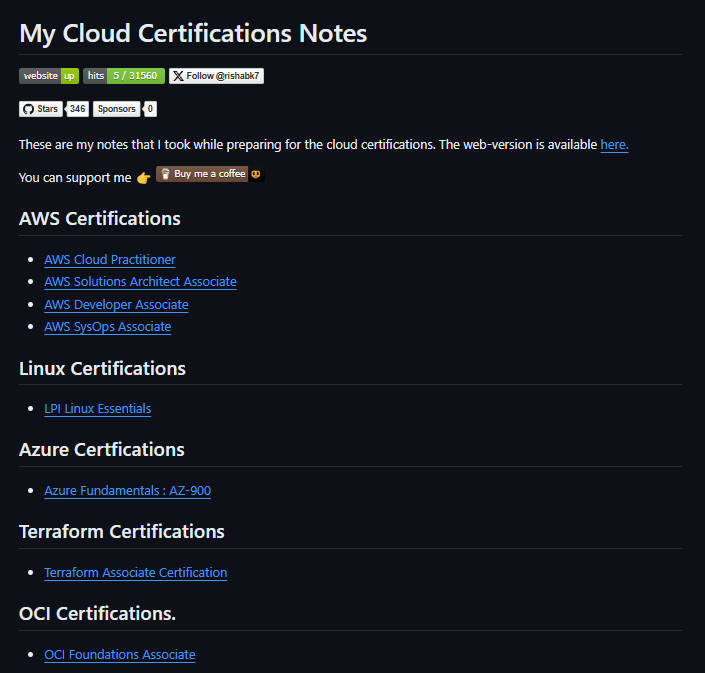Click the pointing hand emoji

pos(143,178)
